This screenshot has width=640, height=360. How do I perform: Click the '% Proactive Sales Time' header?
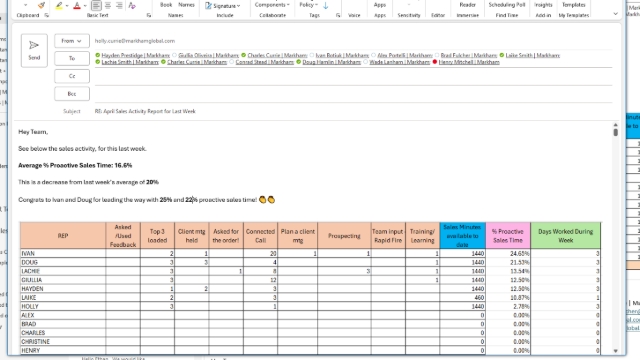(508, 236)
